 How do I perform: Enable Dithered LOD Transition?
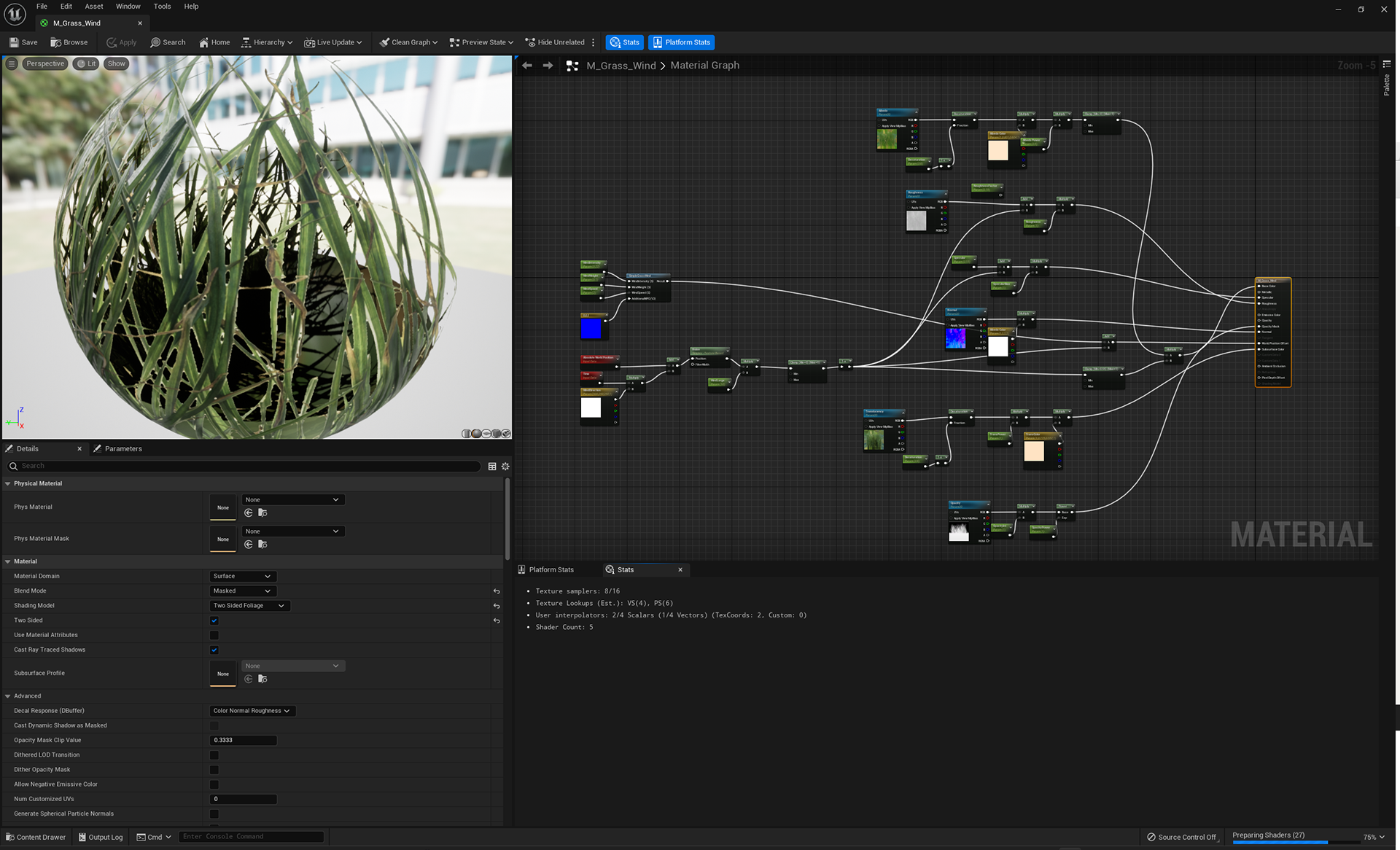(214, 755)
